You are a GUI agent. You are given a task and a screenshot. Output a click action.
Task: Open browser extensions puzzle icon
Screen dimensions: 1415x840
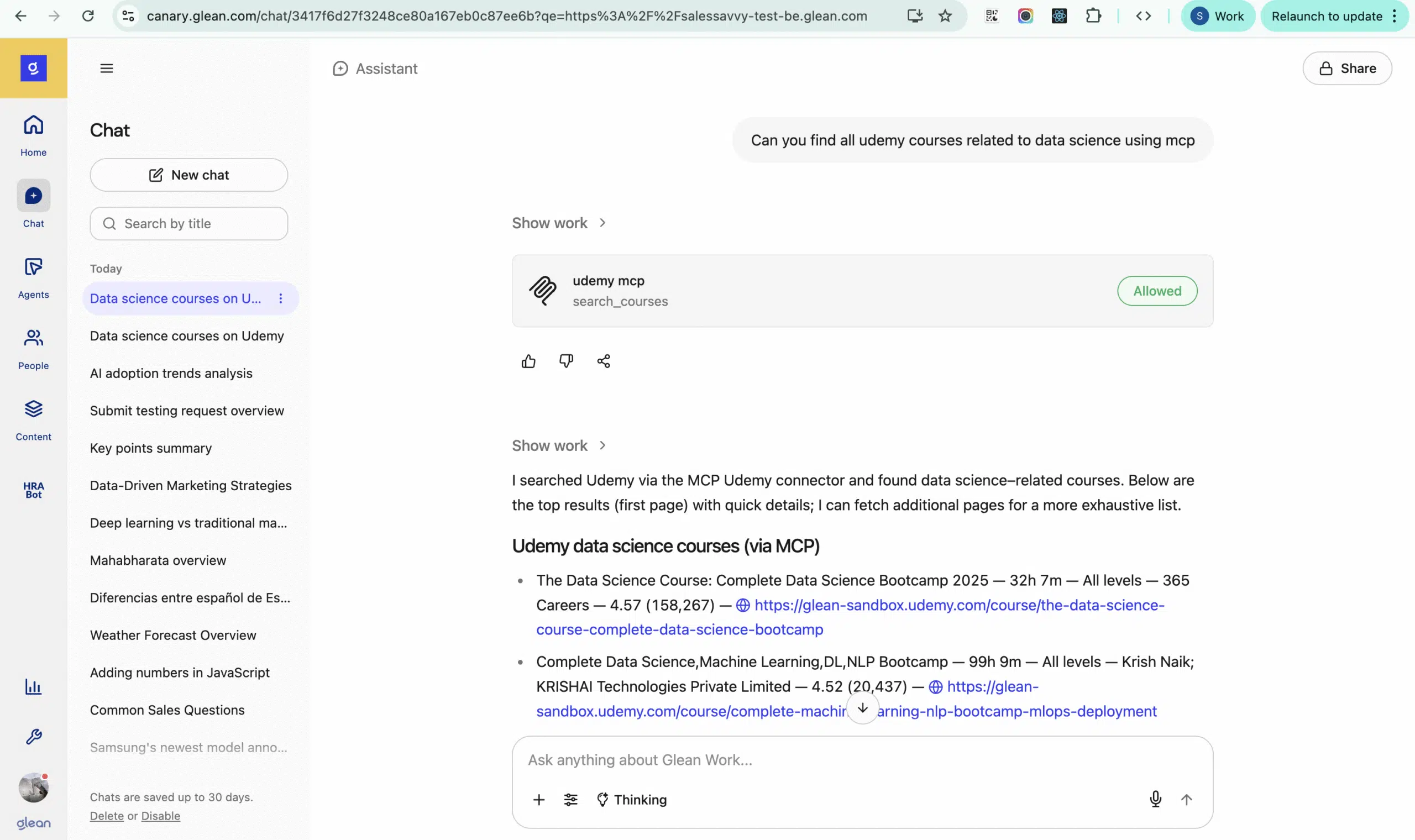[1093, 16]
